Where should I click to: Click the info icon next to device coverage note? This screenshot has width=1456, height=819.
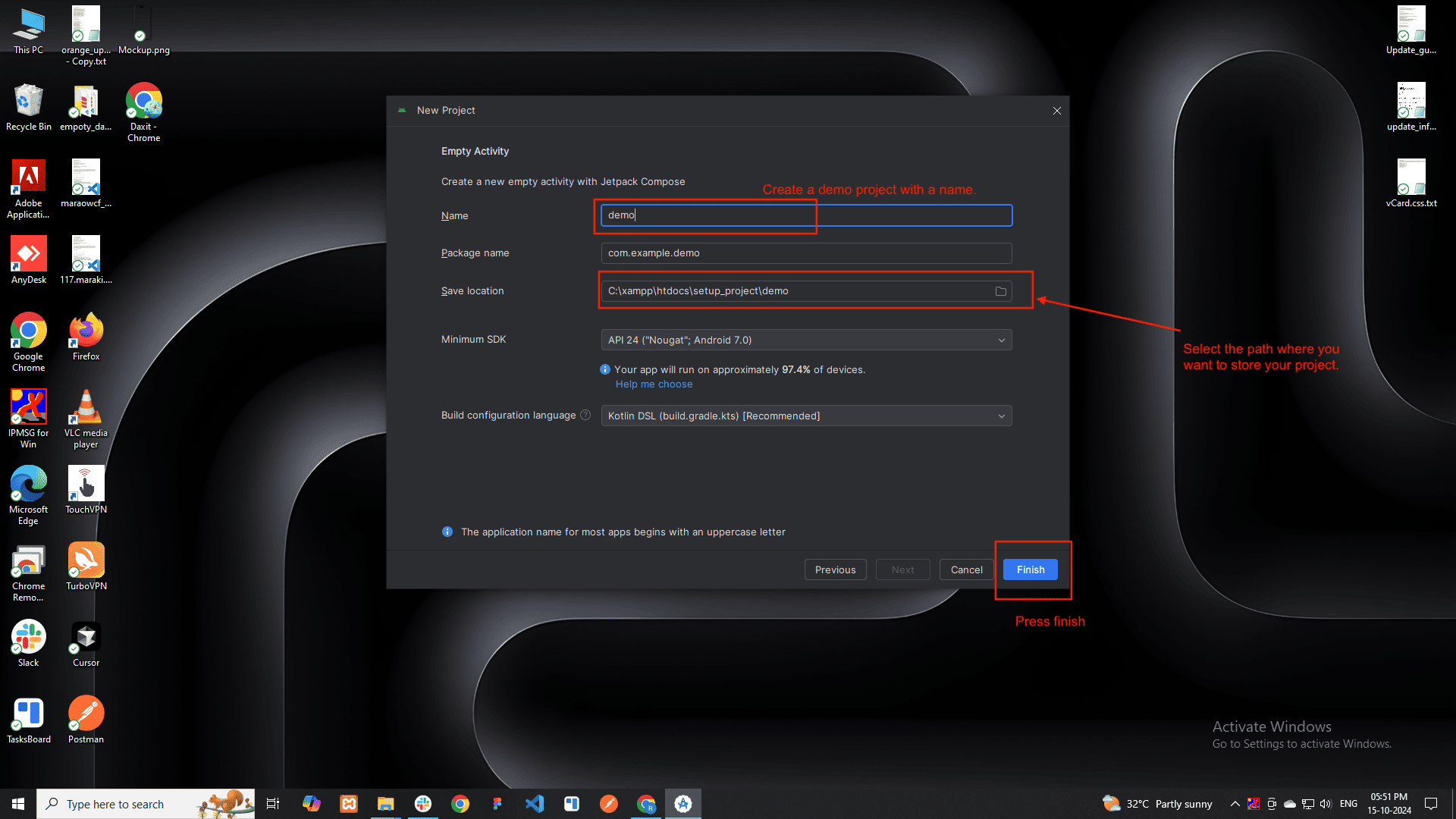tap(604, 369)
